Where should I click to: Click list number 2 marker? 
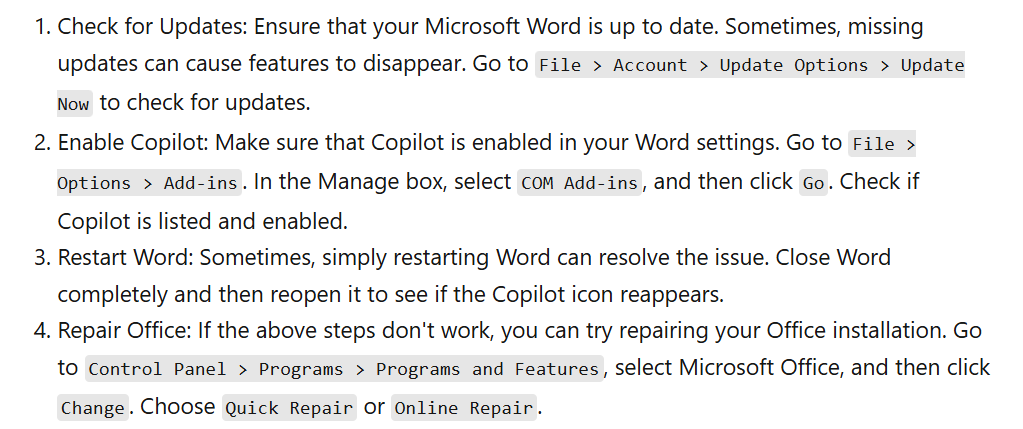[x=42, y=143]
